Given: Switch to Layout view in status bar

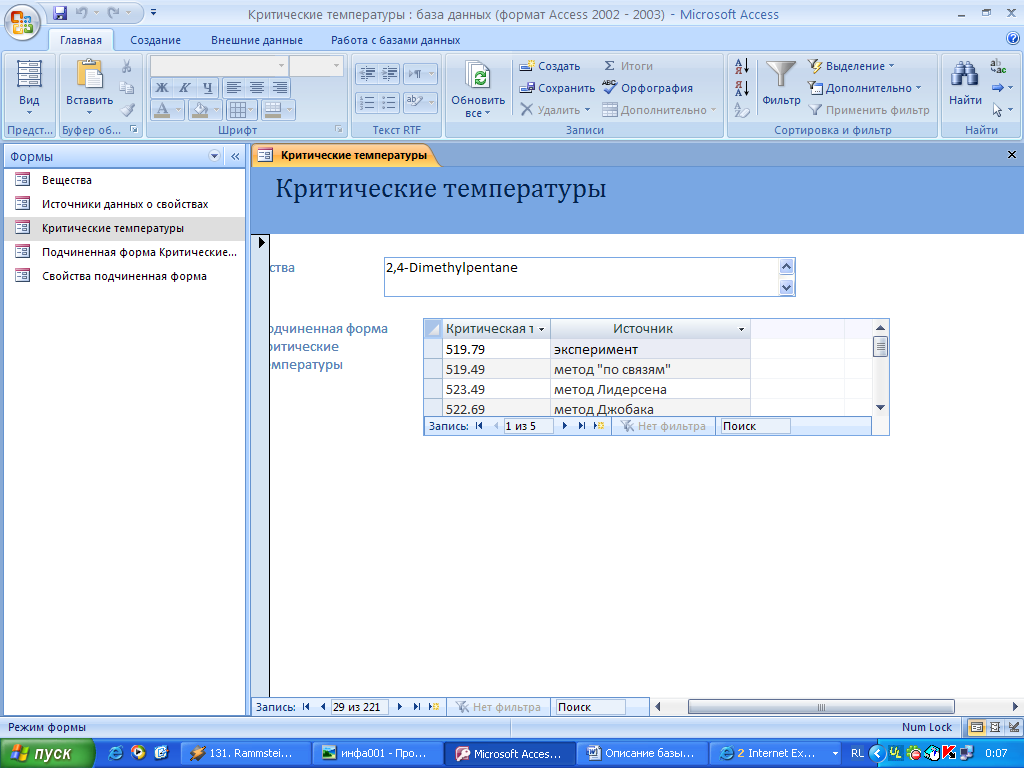Looking at the screenshot, I should (x=995, y=727).
